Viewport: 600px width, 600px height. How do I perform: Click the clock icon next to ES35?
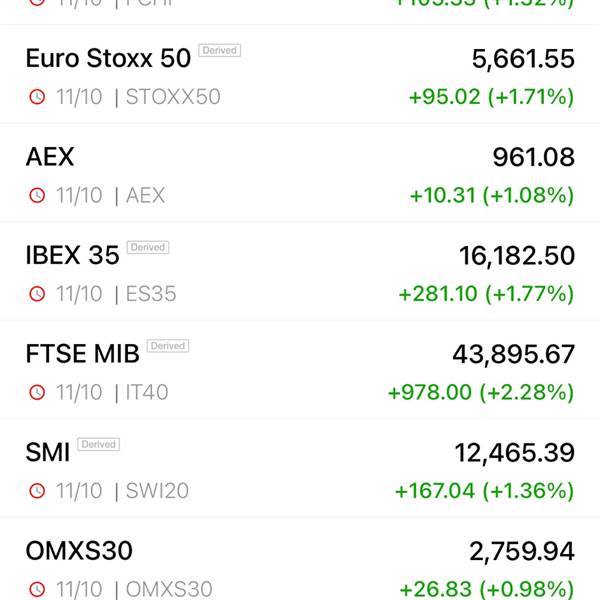pos(37,294)
